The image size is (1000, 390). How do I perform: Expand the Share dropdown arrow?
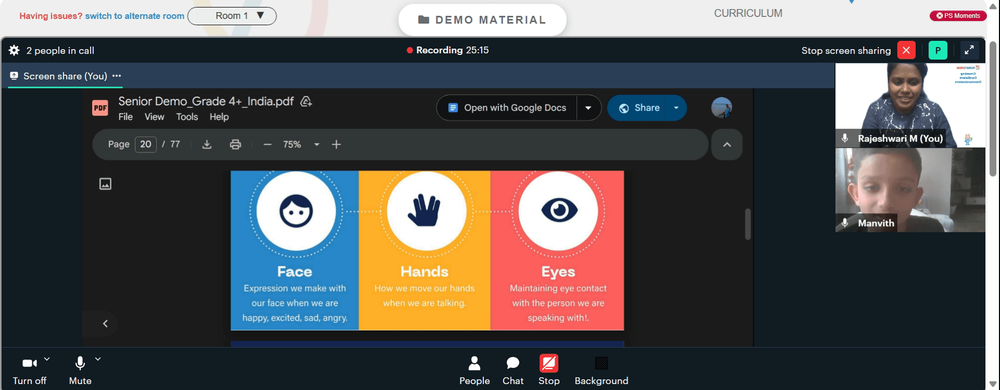(676, 108)
